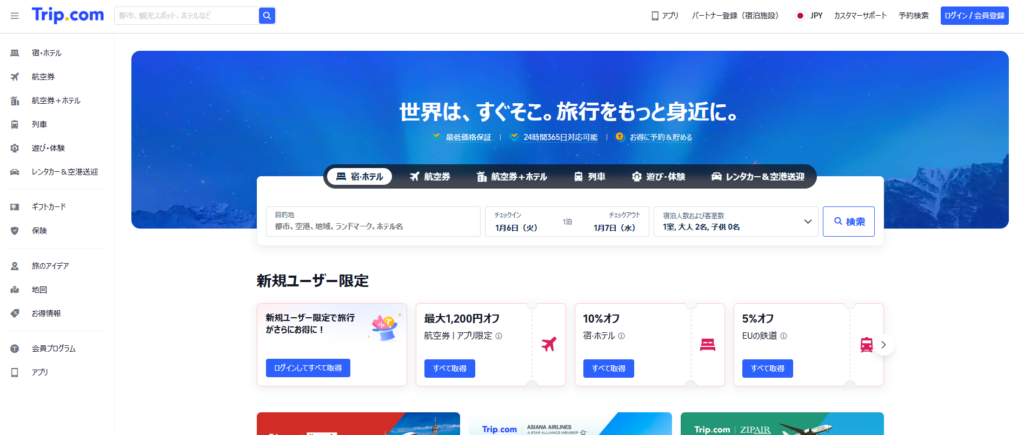This screenshot has width=1024, height=435.
Task: Click the ログイン / 会員登録 button
Action: [974, 16]
